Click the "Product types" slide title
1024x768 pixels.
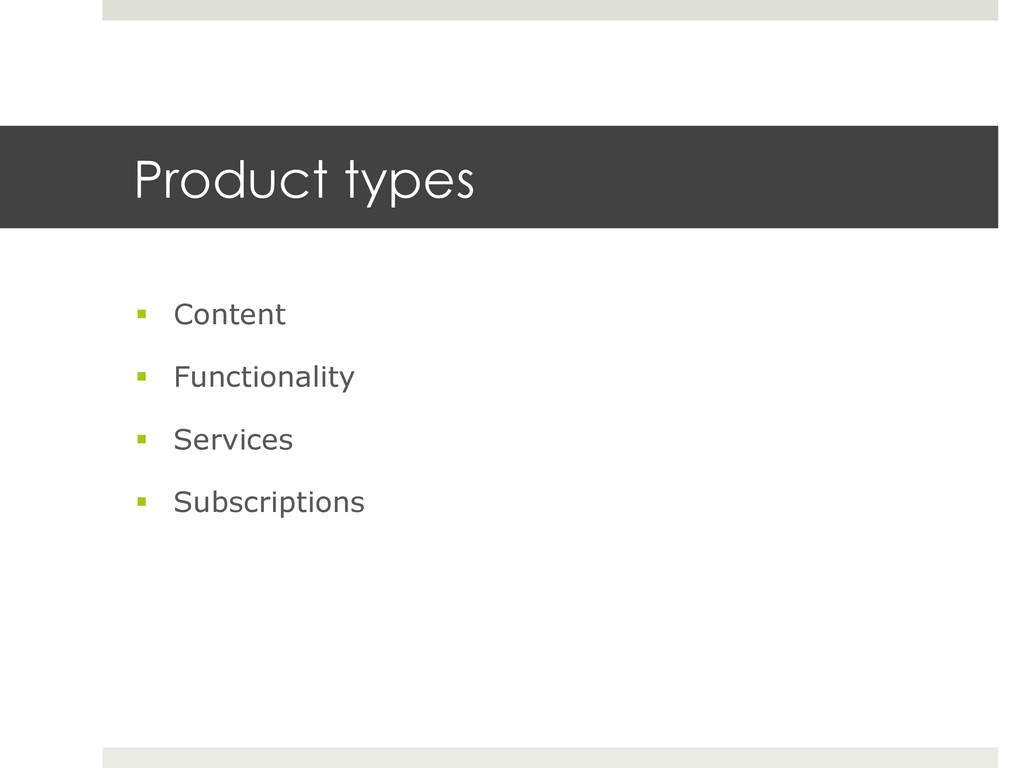[304, 180]
